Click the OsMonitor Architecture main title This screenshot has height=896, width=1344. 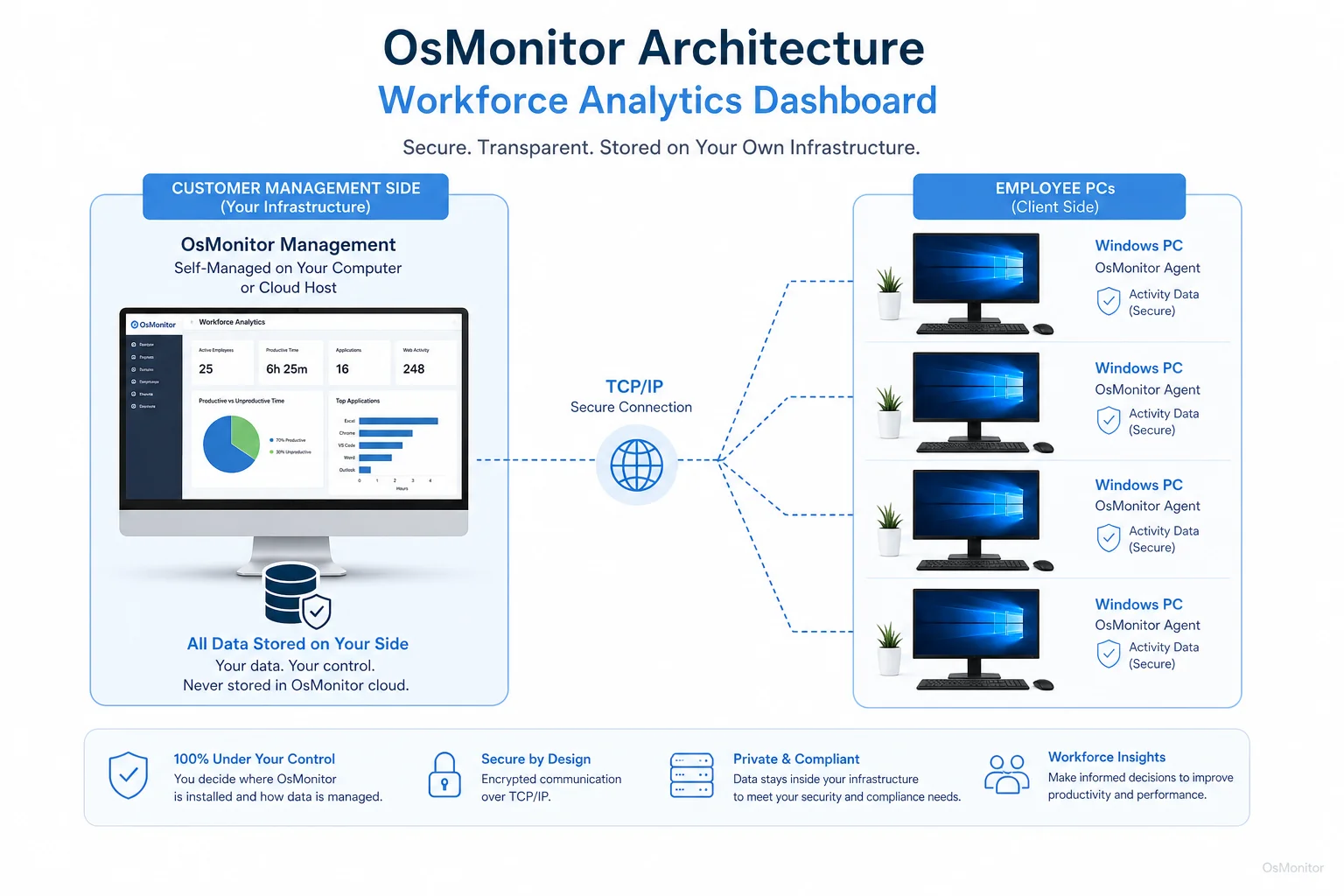(654, 47)
